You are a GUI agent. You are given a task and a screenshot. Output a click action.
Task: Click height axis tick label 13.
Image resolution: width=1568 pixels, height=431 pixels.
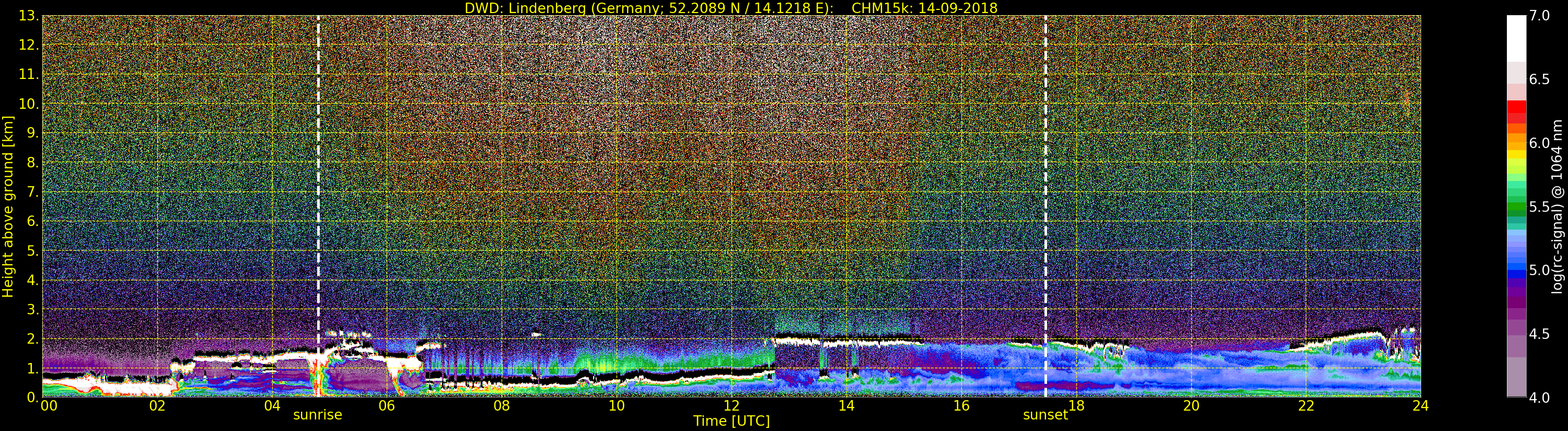pos(28,16)
